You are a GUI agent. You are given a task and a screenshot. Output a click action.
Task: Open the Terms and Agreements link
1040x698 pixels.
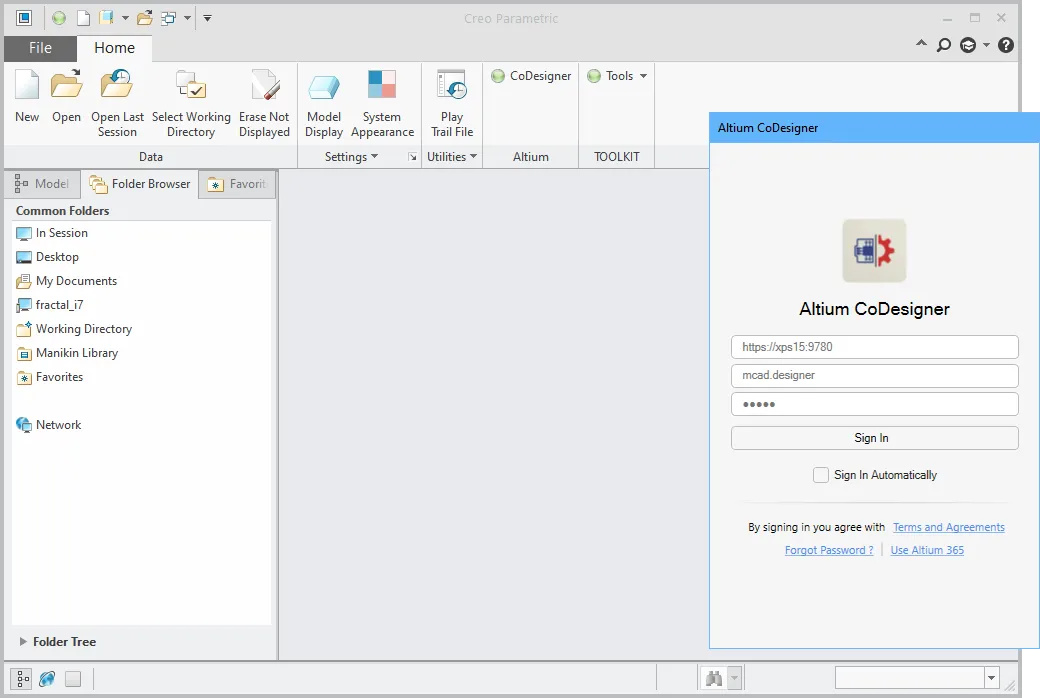tap(948, 527)
